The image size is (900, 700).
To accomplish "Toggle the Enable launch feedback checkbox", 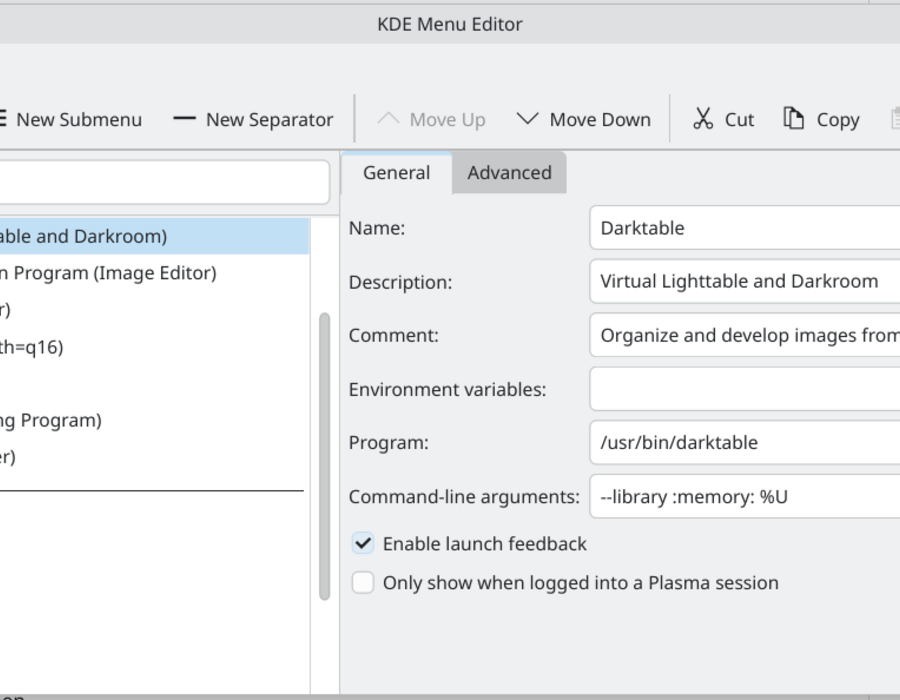I will click(363, 543).
